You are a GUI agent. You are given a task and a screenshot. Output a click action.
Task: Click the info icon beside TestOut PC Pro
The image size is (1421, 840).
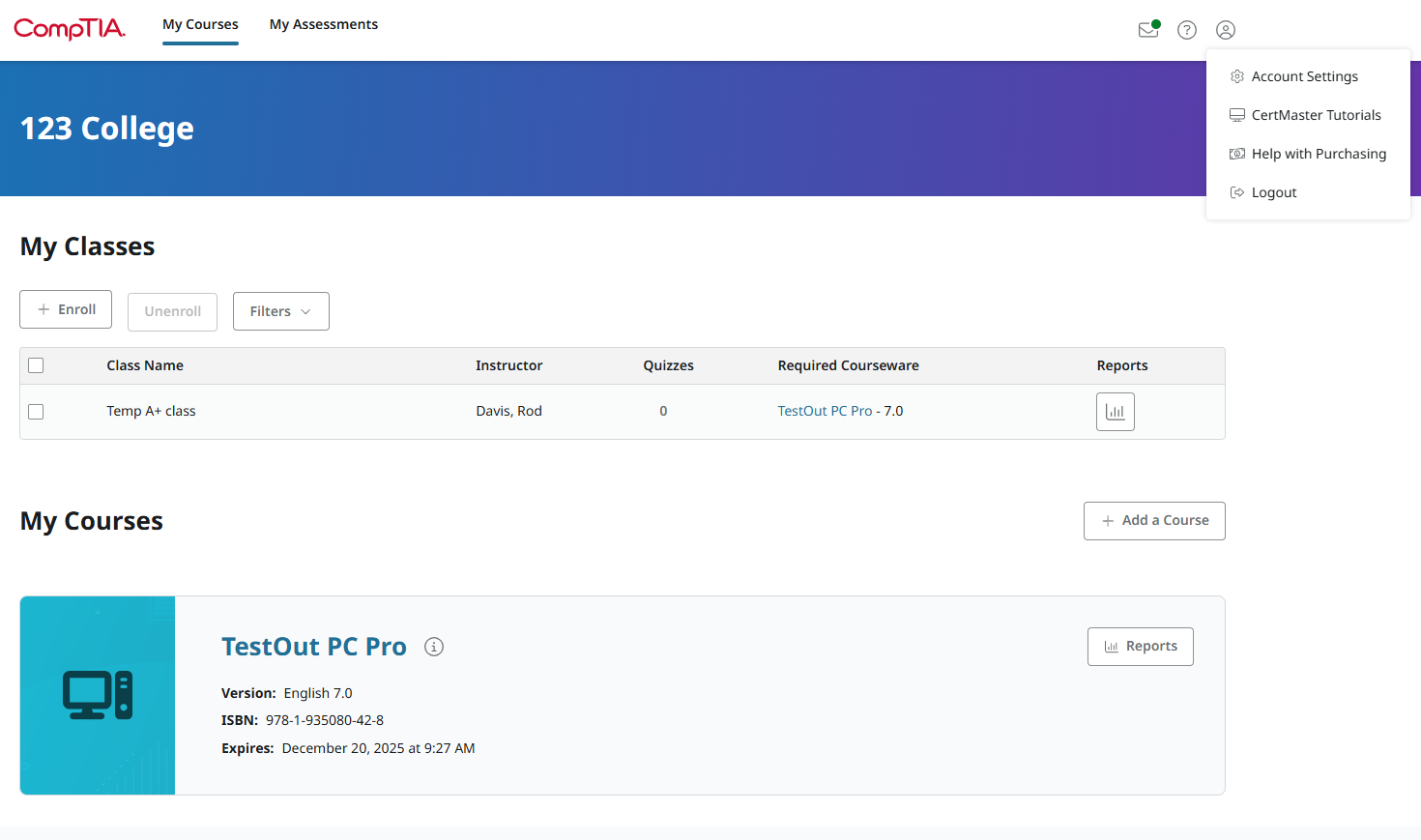(x=434, y=647)
